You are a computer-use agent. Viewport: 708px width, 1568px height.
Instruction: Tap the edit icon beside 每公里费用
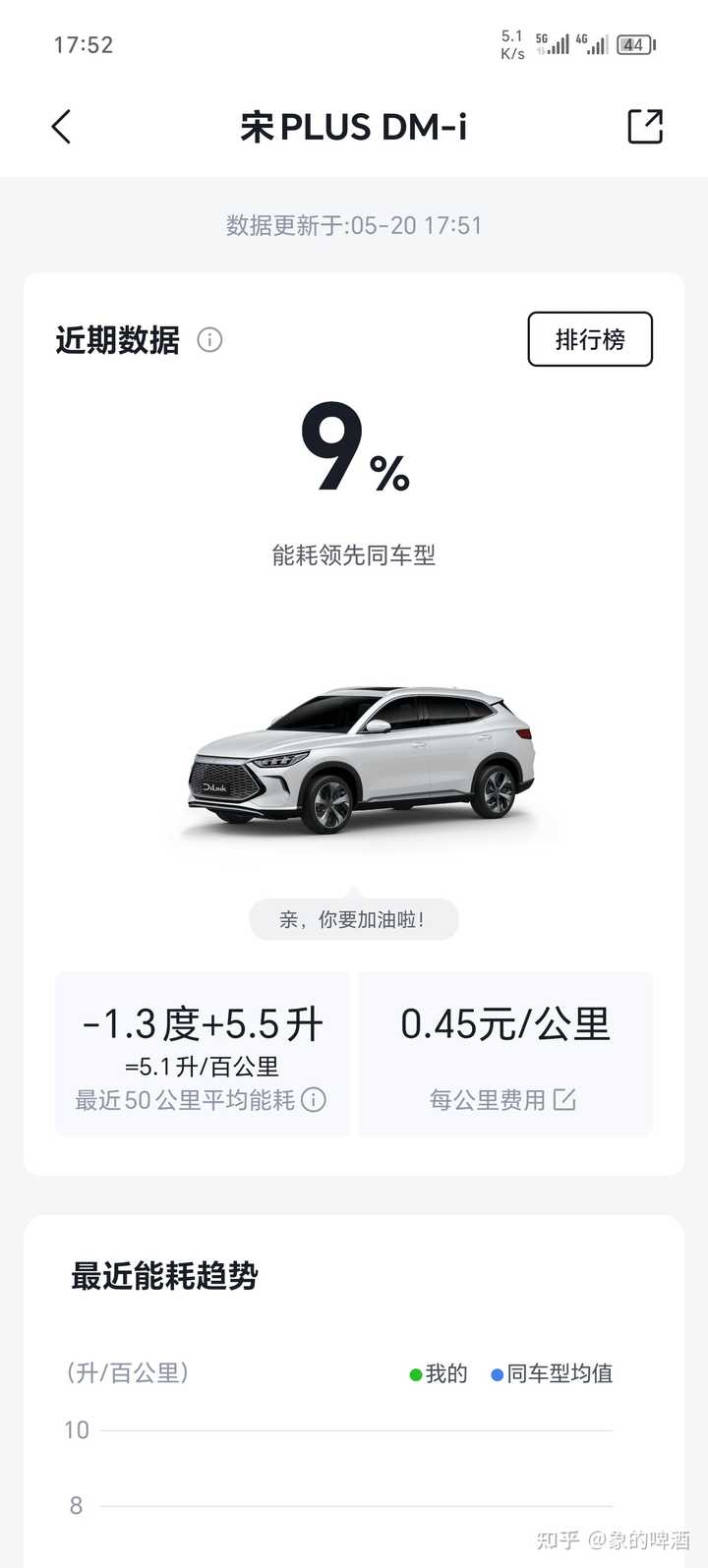pyautogui.click(x=564, y=1099)
